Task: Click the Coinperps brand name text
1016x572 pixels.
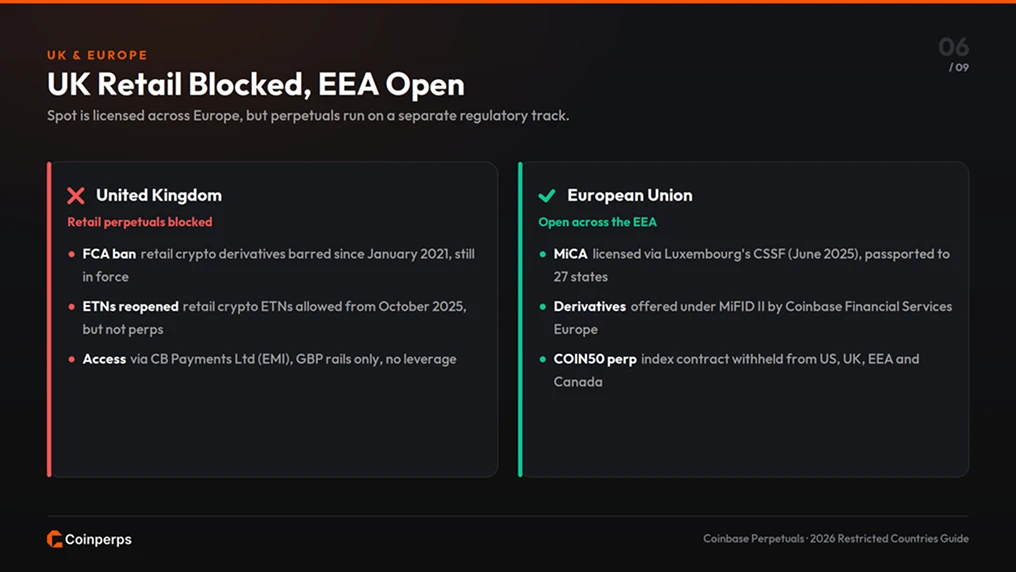Action: (x=98, y=539)
